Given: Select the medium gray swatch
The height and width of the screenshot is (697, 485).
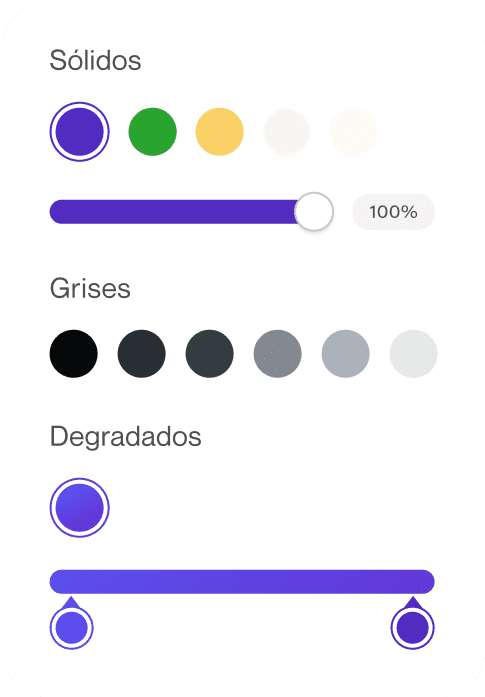Looking at the screenshot, I should (277, 354).
